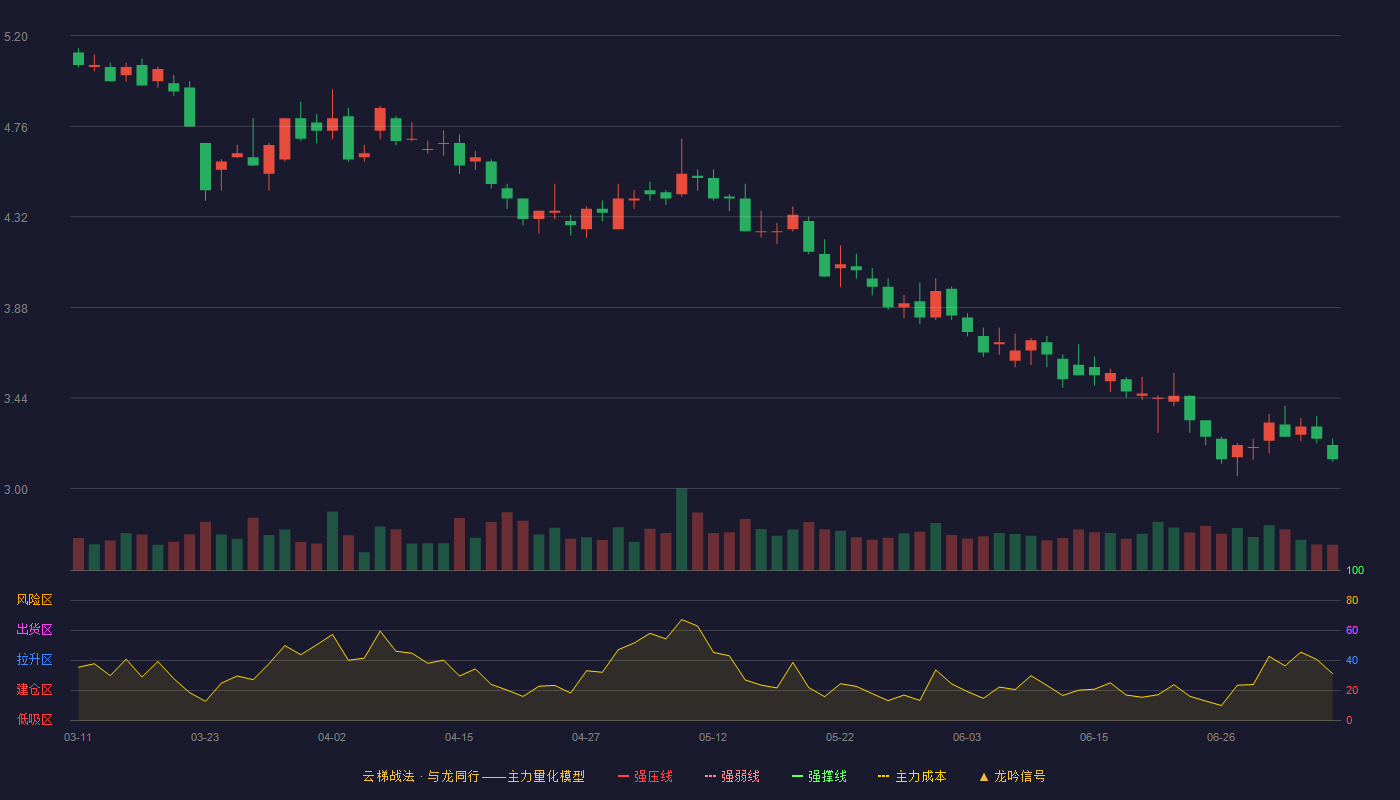Click the 05-22 date label
The image size is (1400, 800).
840,737
